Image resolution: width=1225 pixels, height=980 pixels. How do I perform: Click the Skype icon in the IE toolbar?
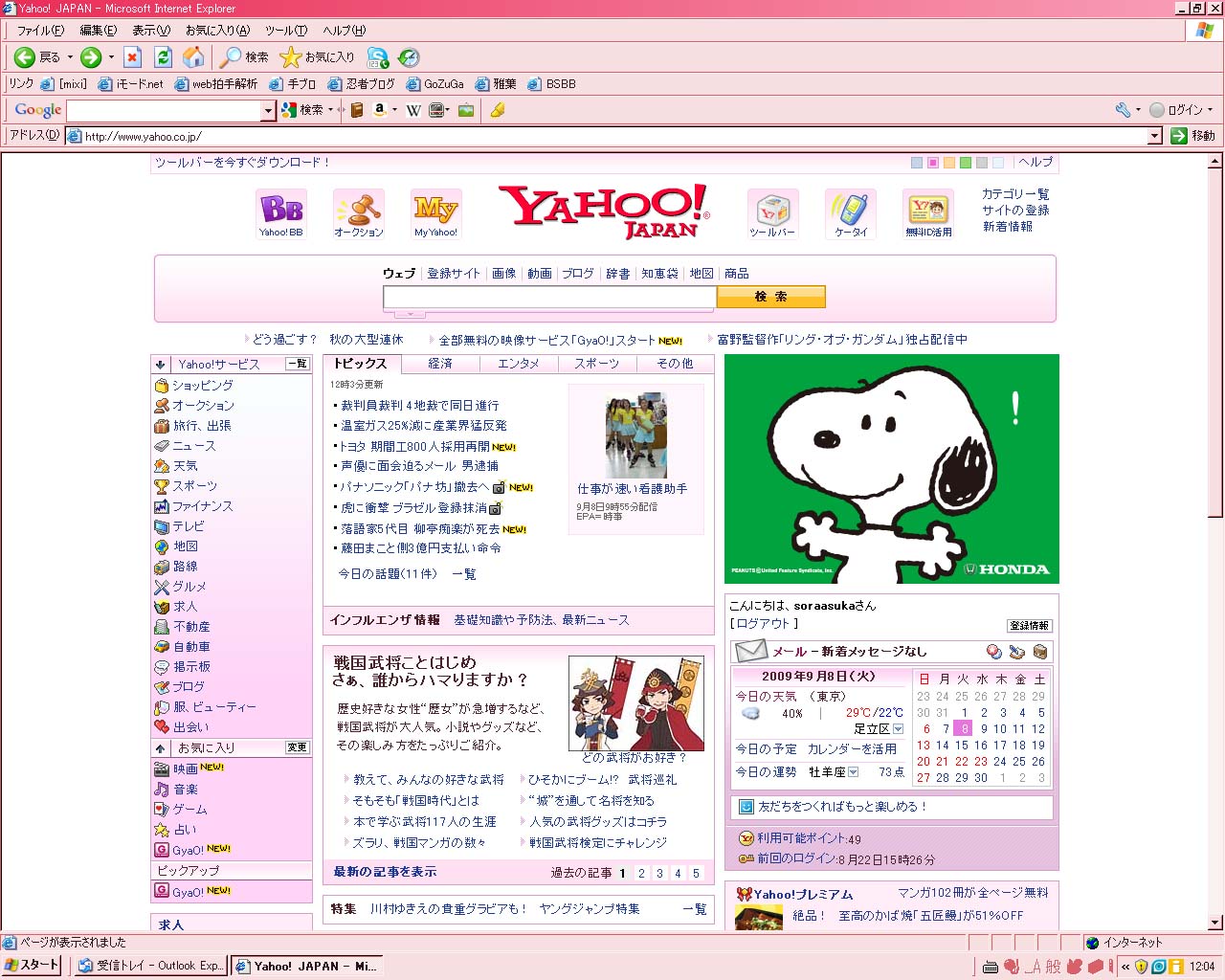click(378, 57)
